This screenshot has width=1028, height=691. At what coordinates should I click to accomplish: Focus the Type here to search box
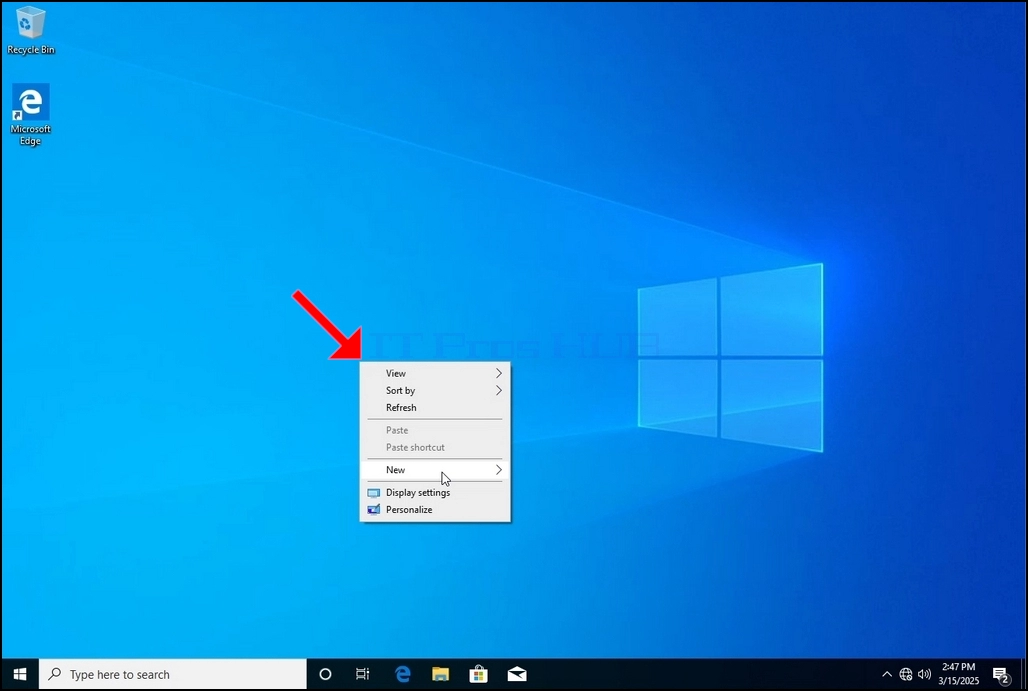pos(173,674)
